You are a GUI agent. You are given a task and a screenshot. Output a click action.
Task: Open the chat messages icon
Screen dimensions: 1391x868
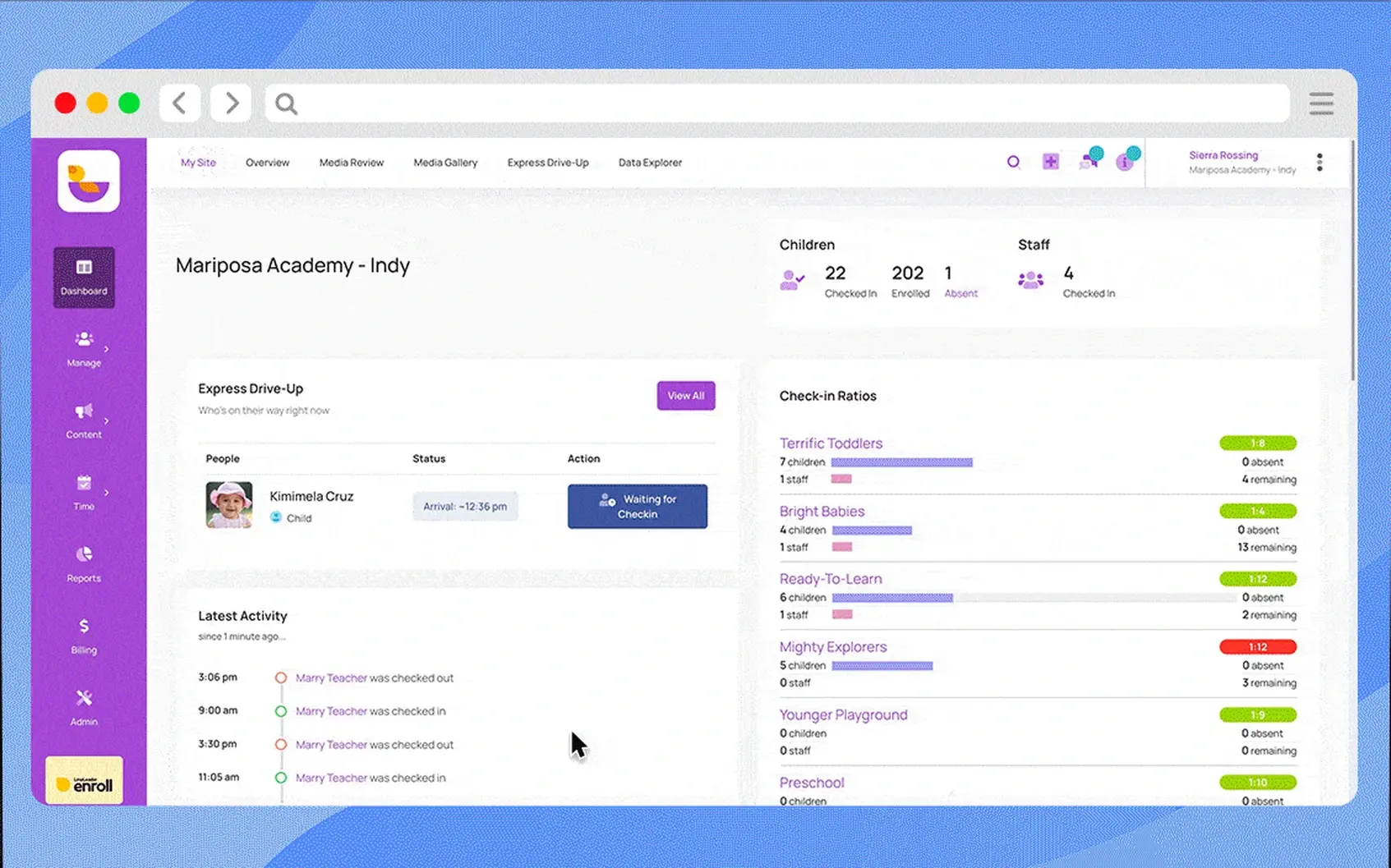tap(1089, 159)
